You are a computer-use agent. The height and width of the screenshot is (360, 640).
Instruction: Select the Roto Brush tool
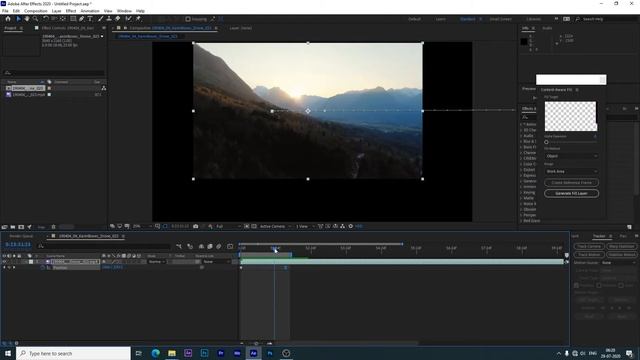pos(129,19)
